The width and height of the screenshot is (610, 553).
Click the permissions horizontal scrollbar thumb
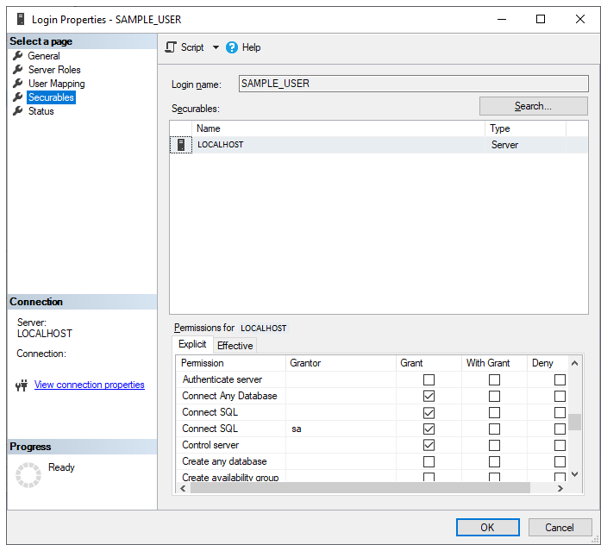pyautogui.click(x=360, y=488)
